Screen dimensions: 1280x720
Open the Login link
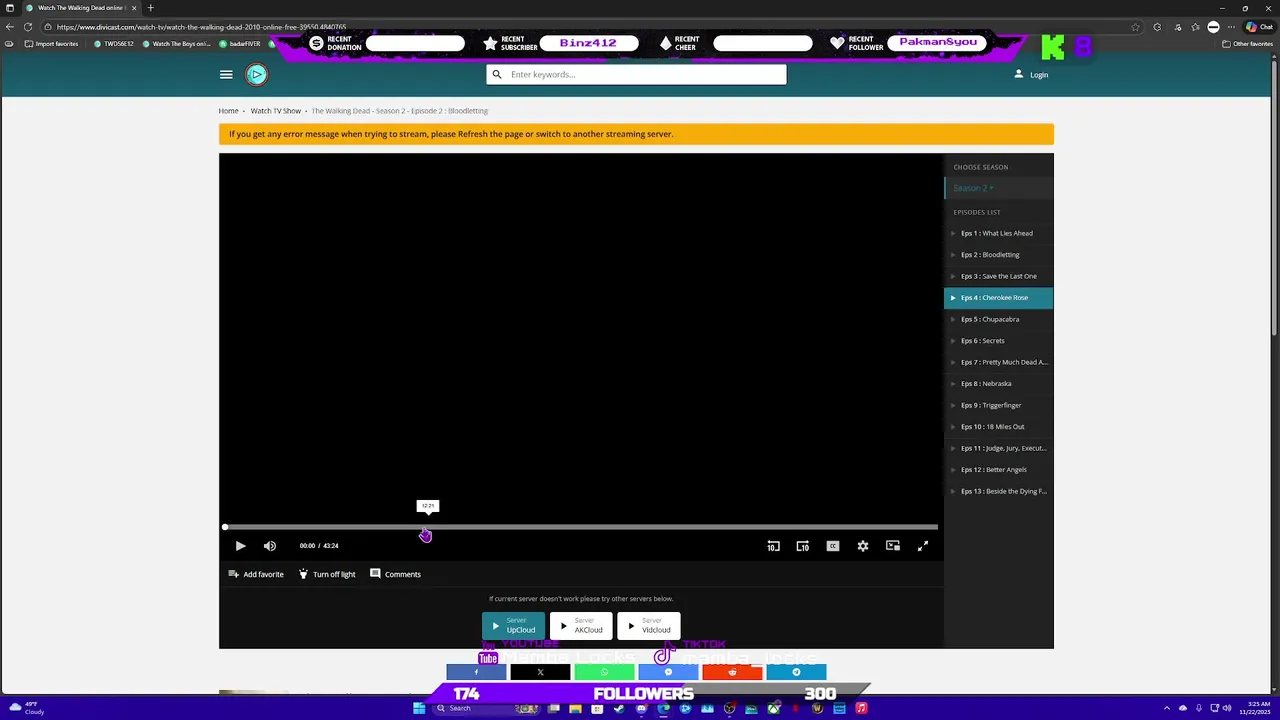point(1031,75)
